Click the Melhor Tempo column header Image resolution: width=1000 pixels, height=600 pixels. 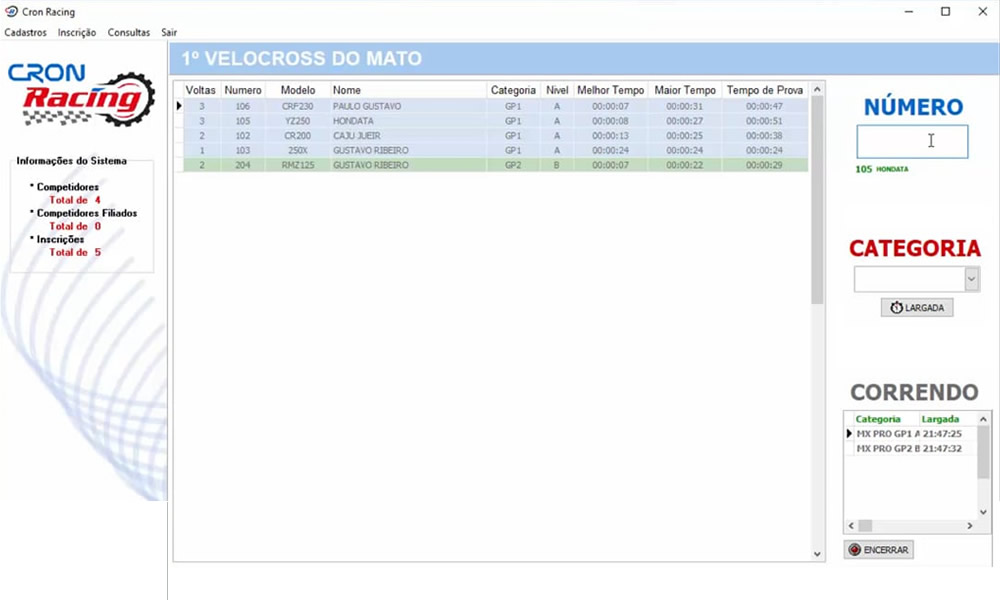[x=610, y=90]
